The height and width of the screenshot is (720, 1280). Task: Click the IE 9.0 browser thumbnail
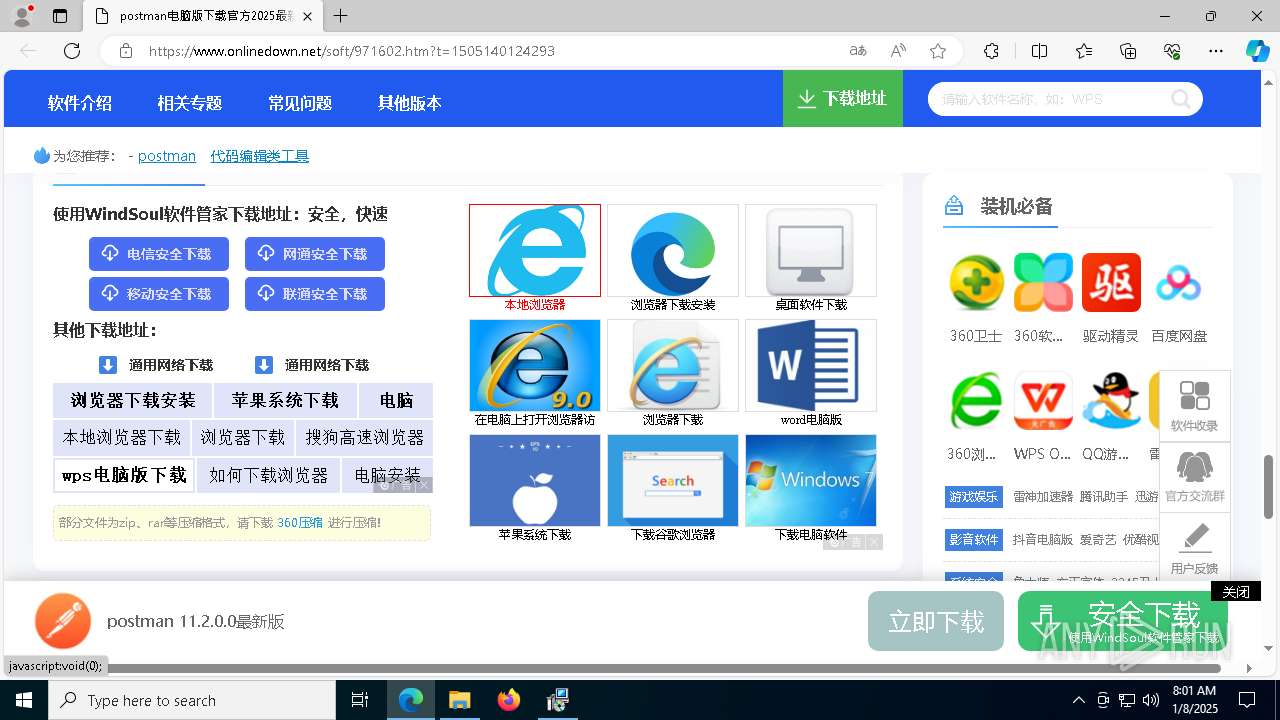(x=535, y=366)
